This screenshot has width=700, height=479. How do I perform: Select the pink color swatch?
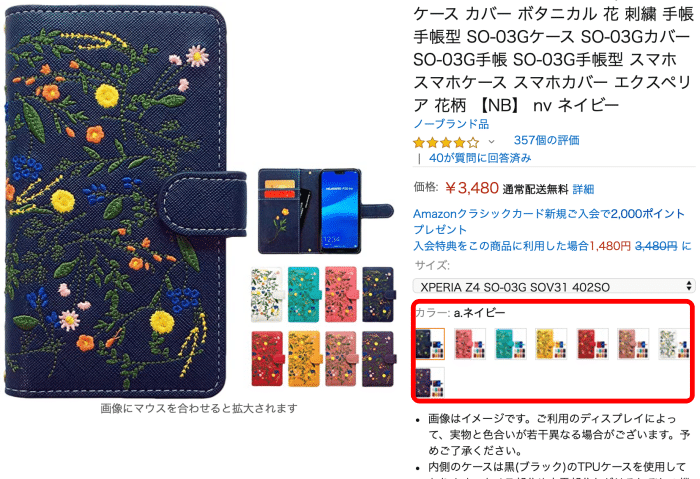(470, 343)
